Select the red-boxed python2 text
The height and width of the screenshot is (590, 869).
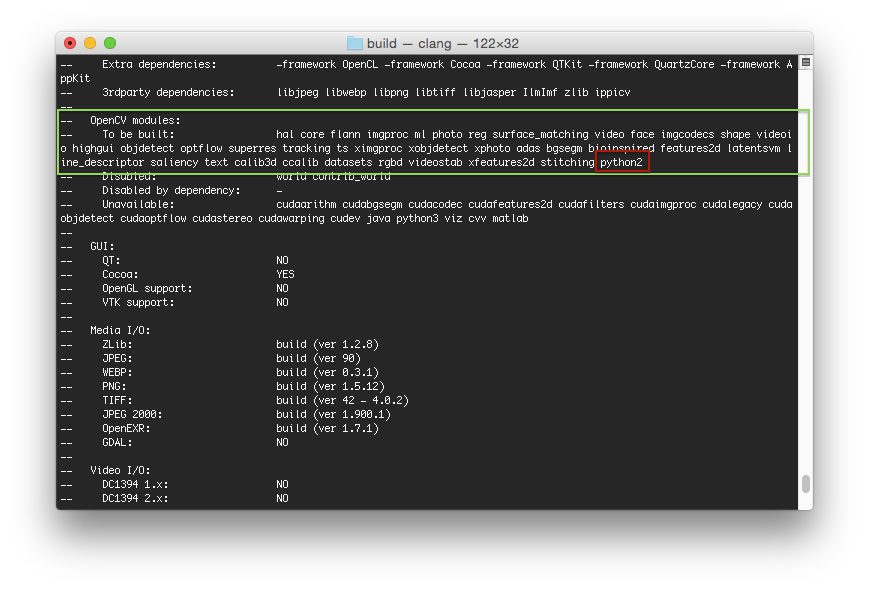[621, 161]
